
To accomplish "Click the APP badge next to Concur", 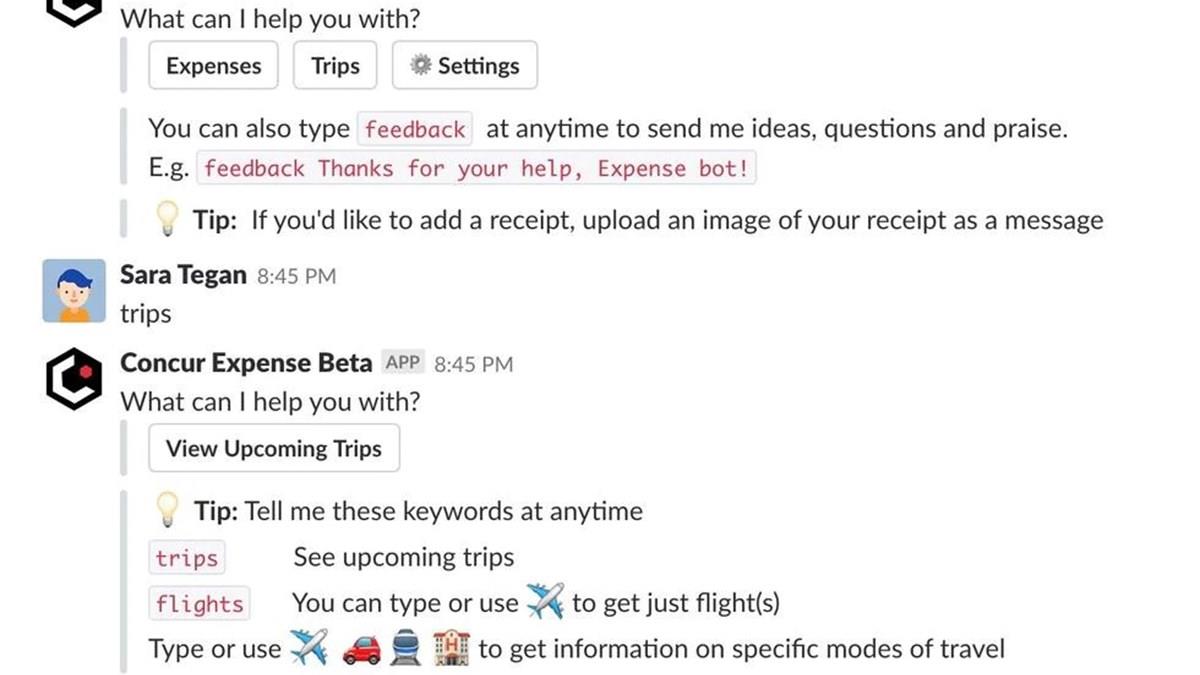I will [x=403, y=363].
